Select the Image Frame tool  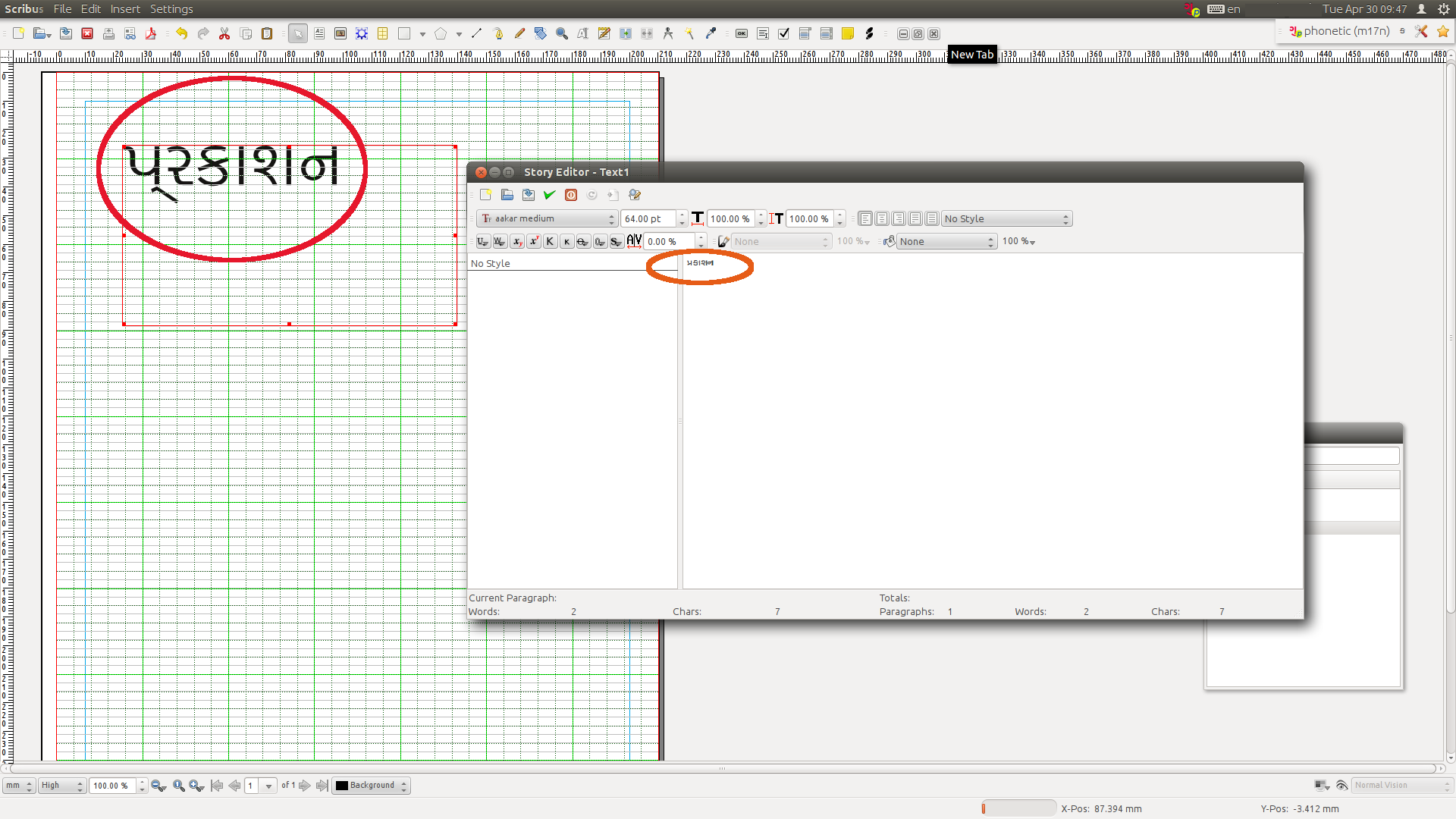click(x=340, y=33)
